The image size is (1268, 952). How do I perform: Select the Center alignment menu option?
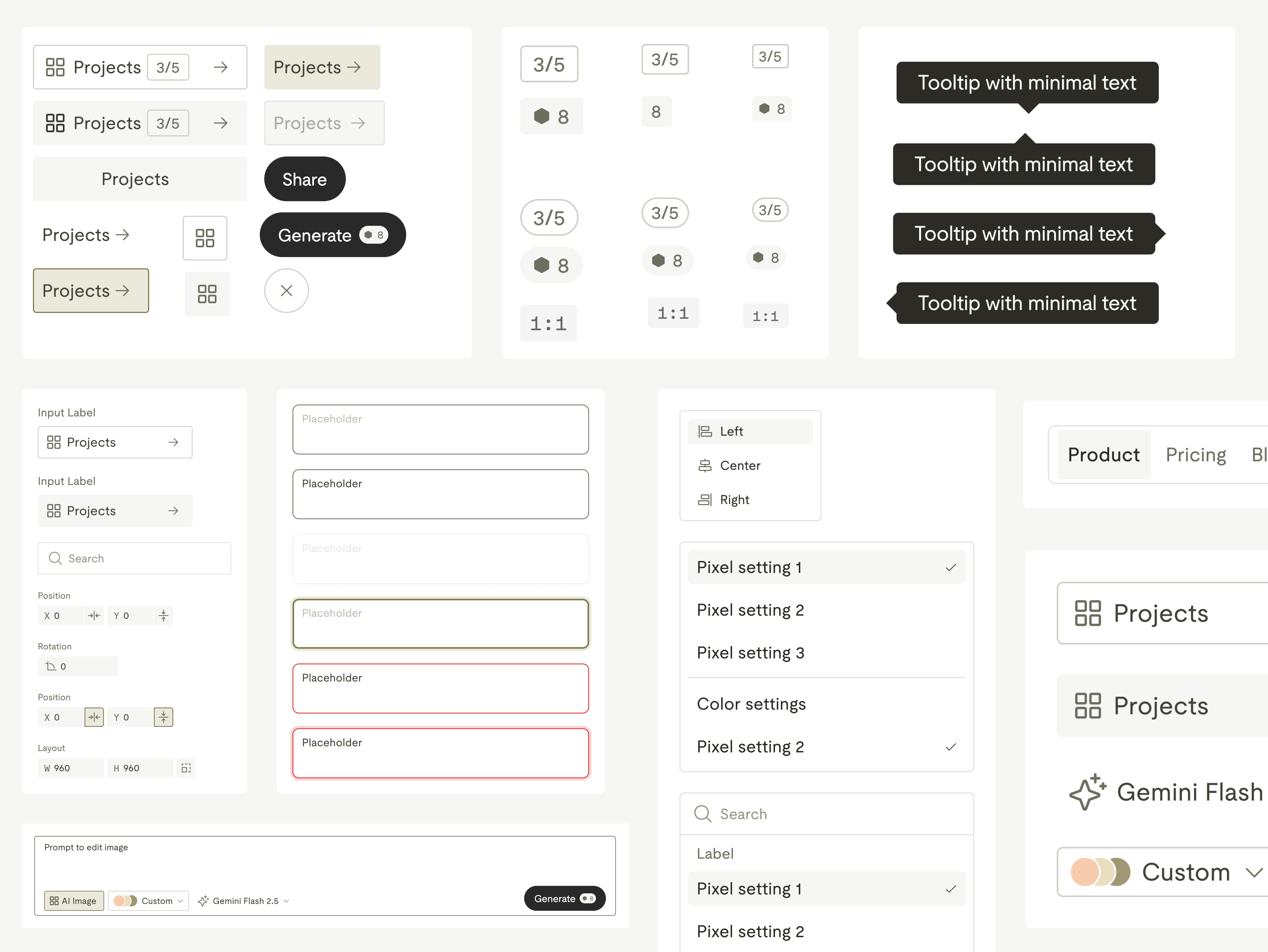[740, 465]
